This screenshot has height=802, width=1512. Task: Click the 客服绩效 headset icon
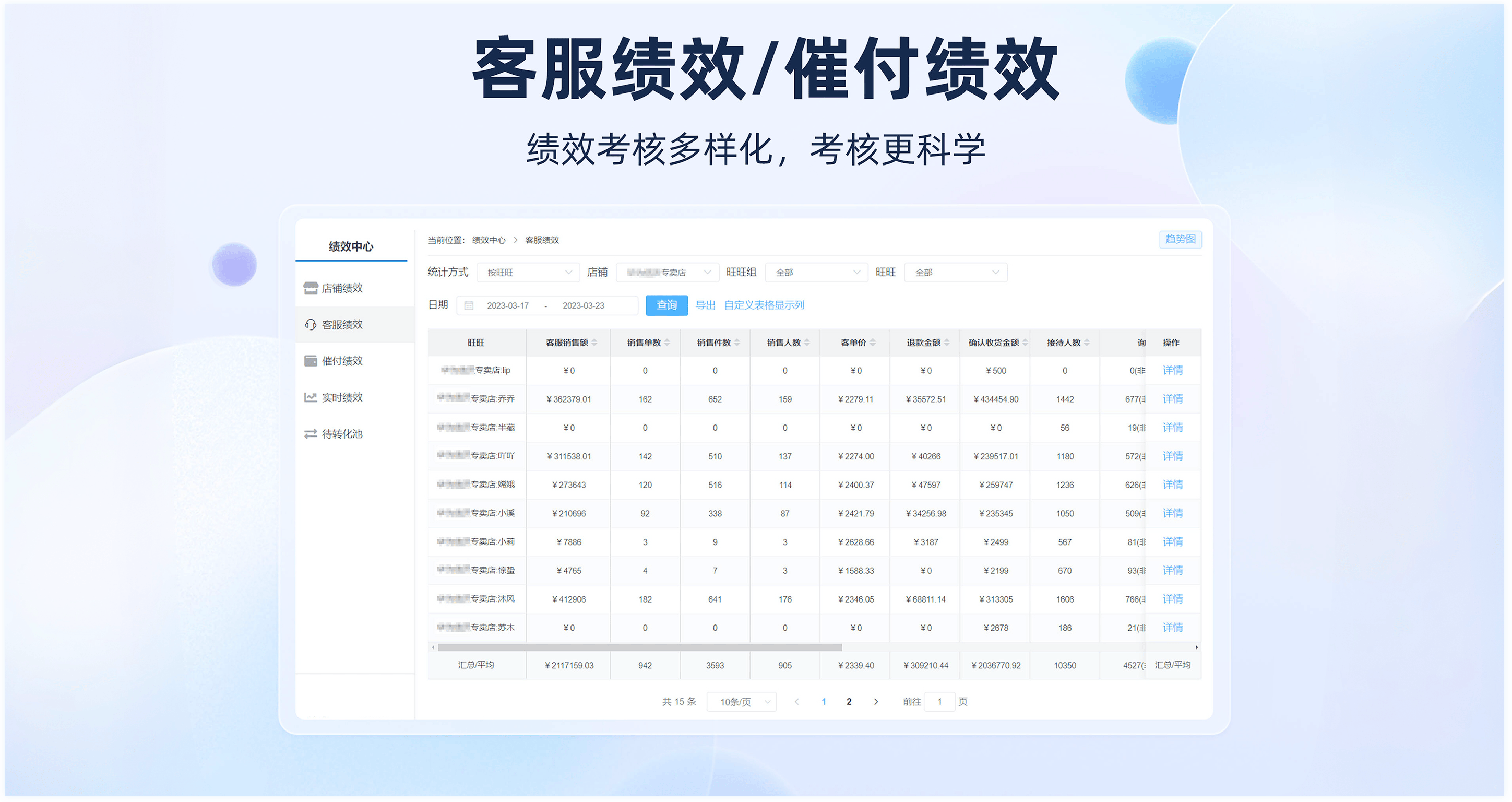coord(311,325)
